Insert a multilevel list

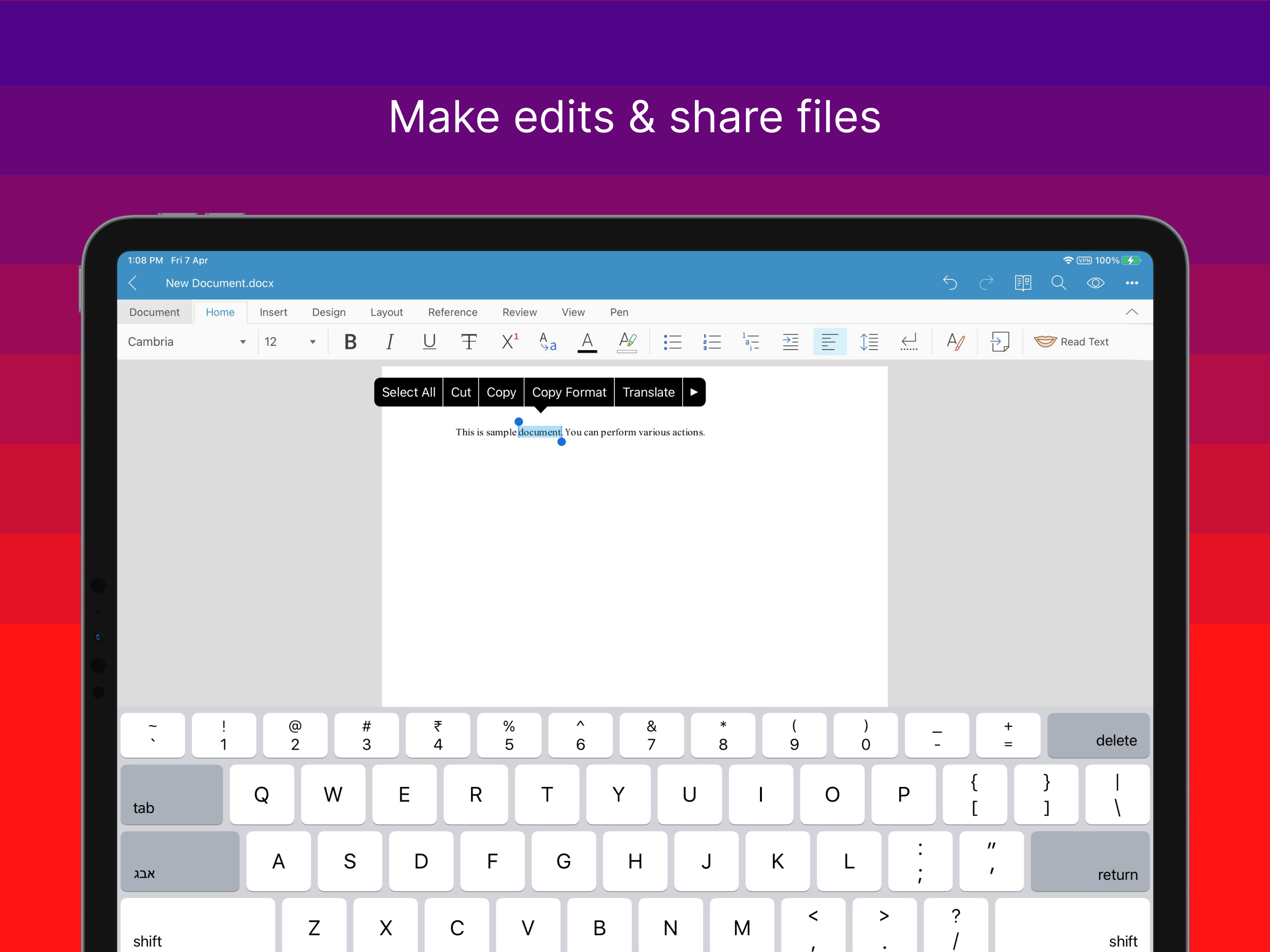click(751, 342)
